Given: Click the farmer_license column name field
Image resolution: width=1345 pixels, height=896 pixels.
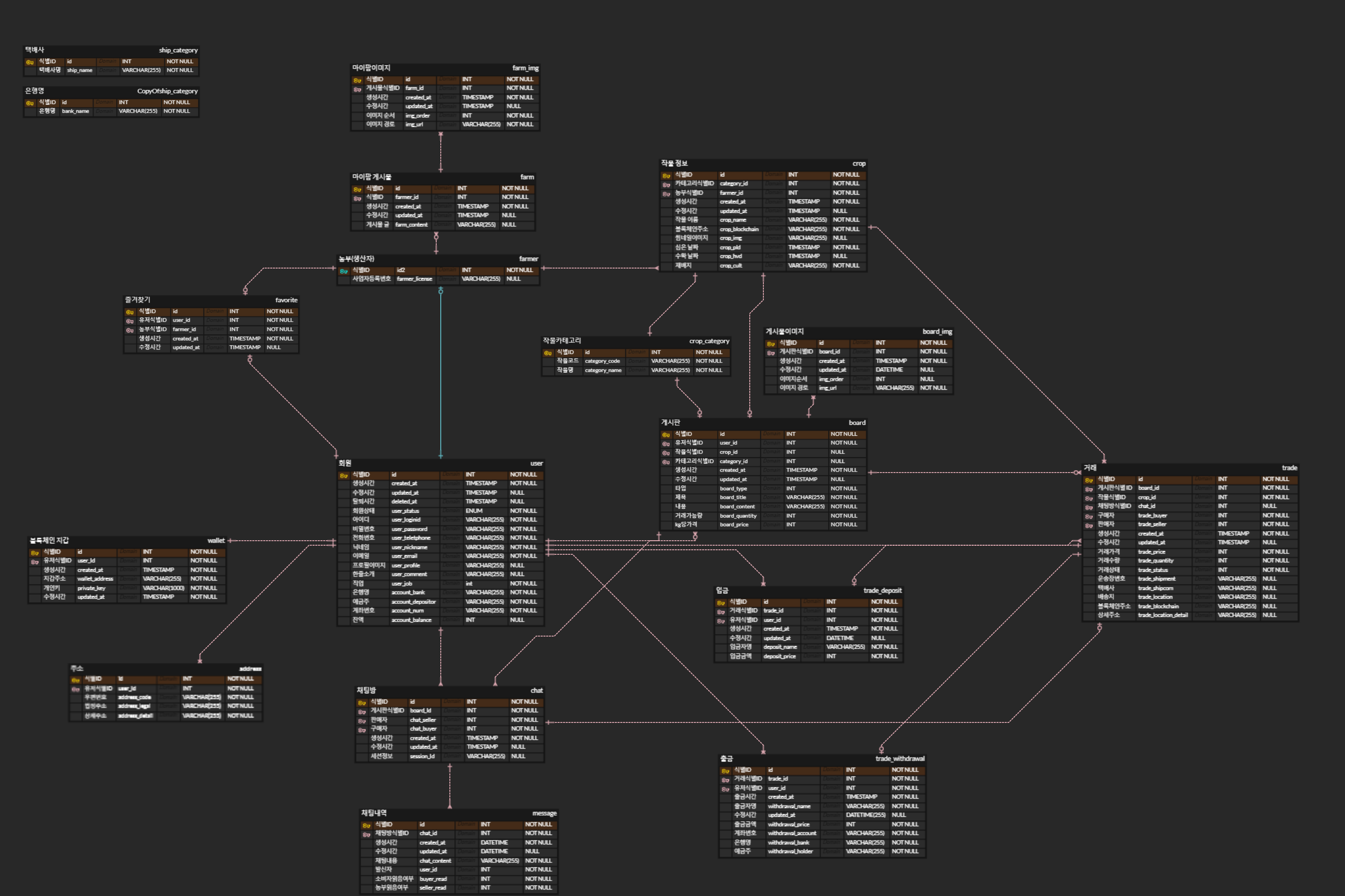Looking at the screenshot, I should pyautogui.click(x=415, y=279).
